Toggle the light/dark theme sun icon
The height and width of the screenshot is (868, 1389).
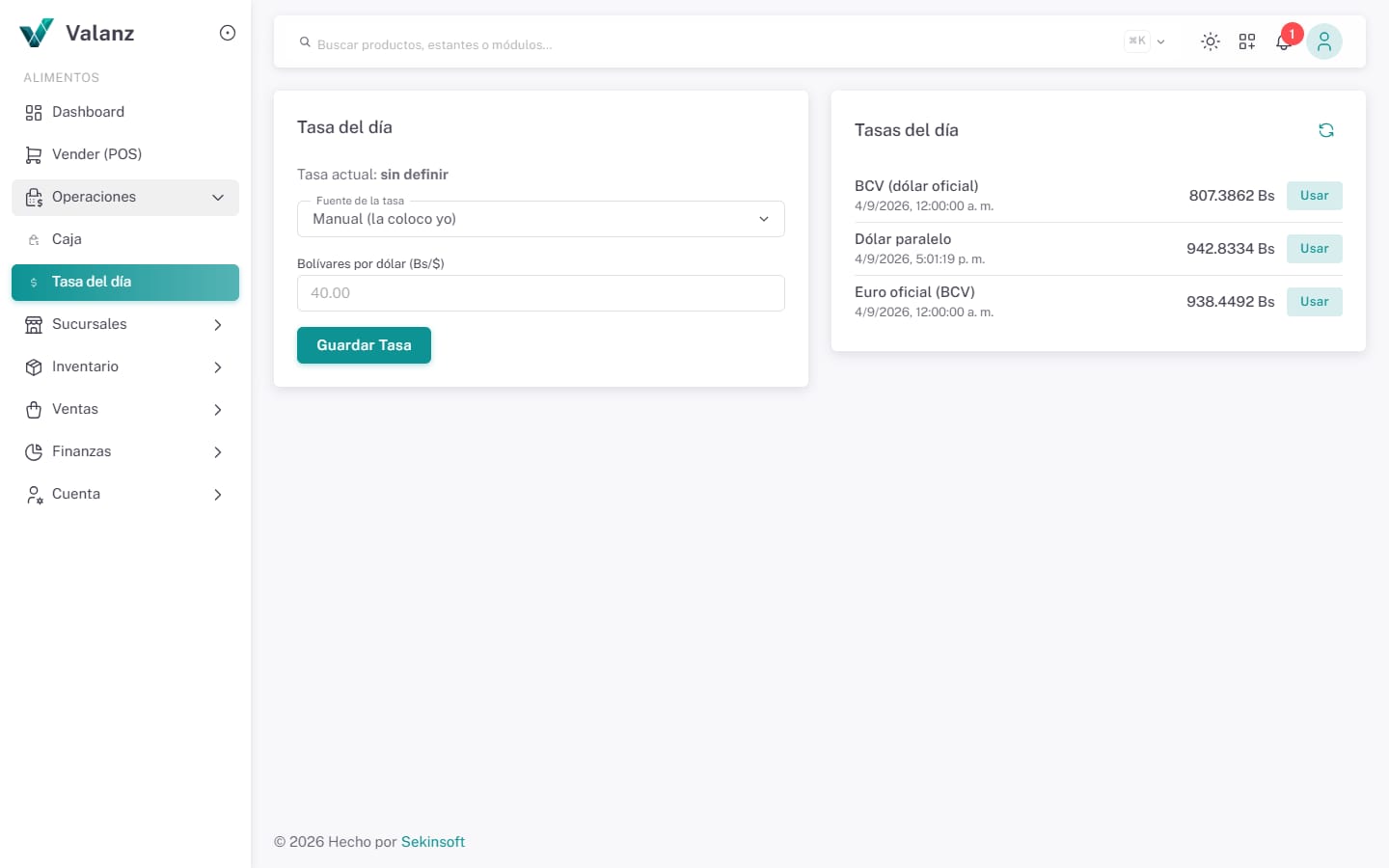click(1210, 41)
